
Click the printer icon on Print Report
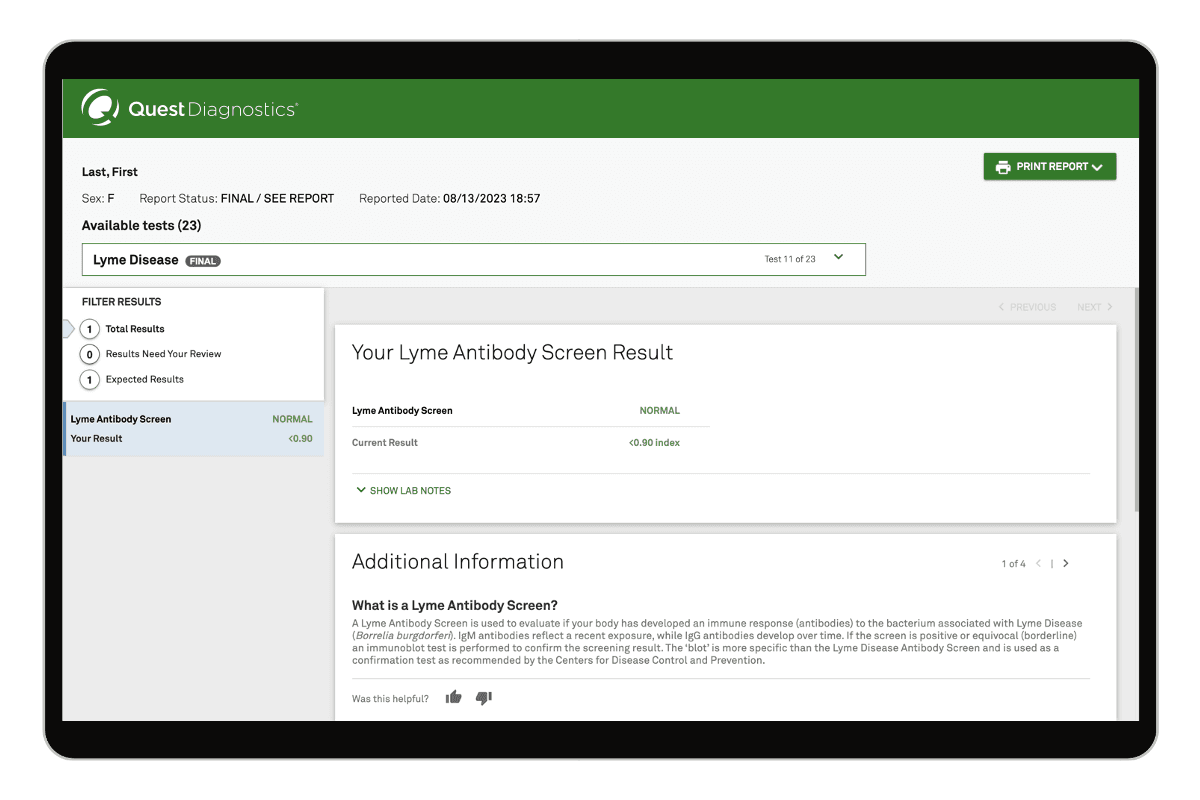click(x=1003, y=166)
